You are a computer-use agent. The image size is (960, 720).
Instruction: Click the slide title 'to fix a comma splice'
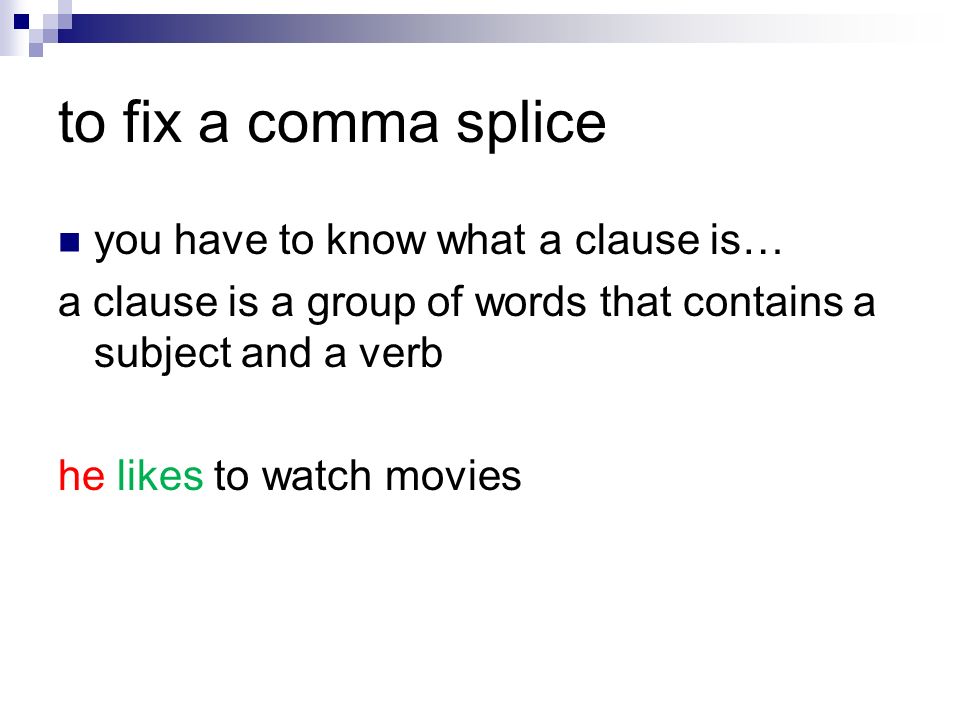pyautogui.click(x=332, y=124)
